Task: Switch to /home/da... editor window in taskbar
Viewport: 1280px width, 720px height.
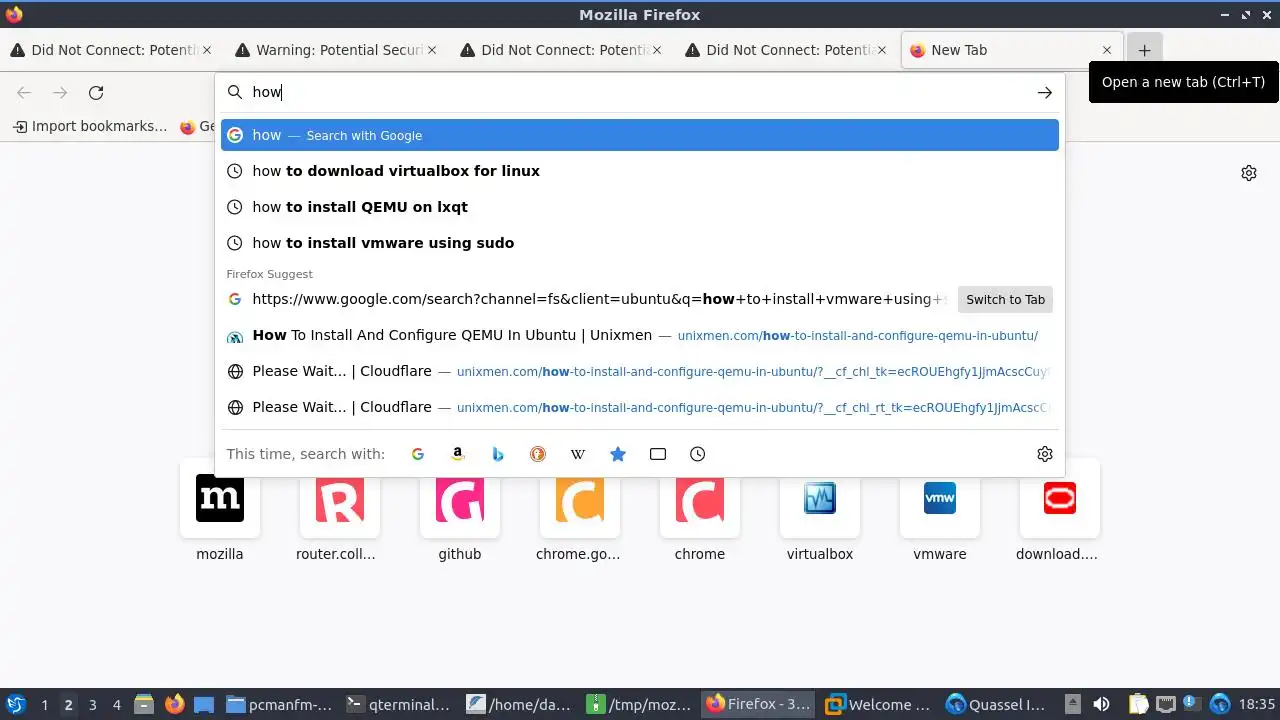Action: click(519, 704)
